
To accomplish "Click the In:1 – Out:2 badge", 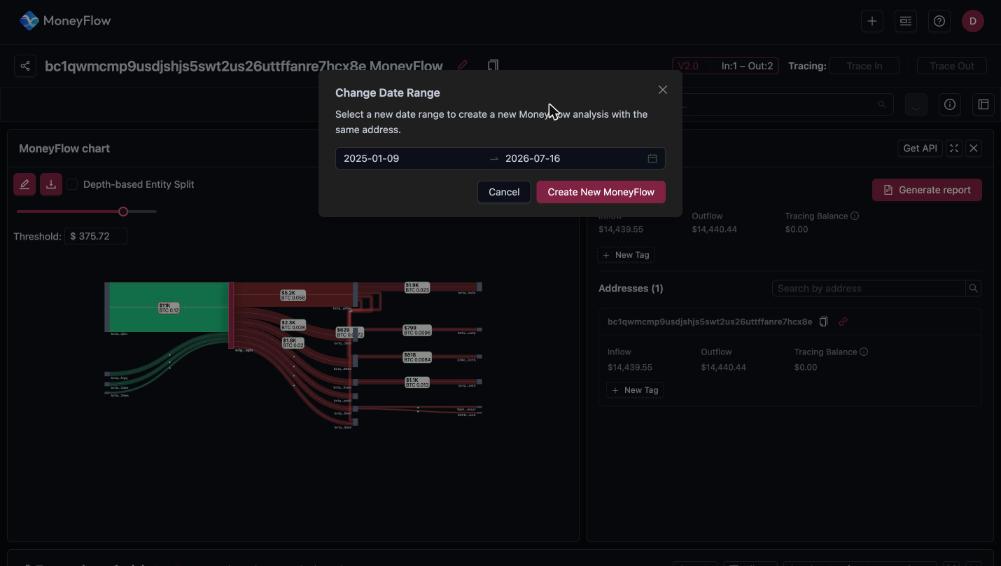I will (x=746, y=66).
